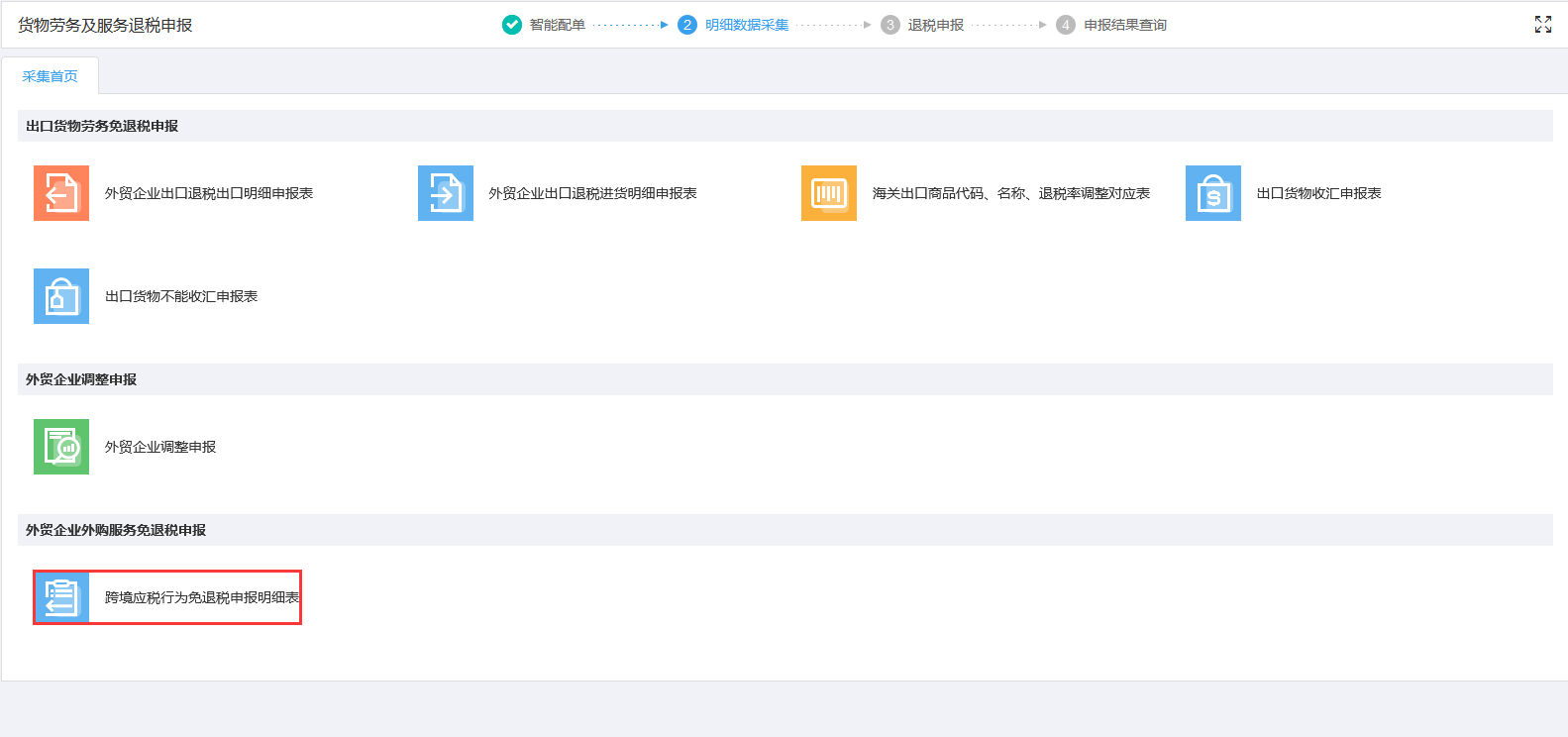Click the shopping bag icon for 出口货物收汇申报表
The image size is (1568, 737).
pyautogui.click(x=1213, y=193)
